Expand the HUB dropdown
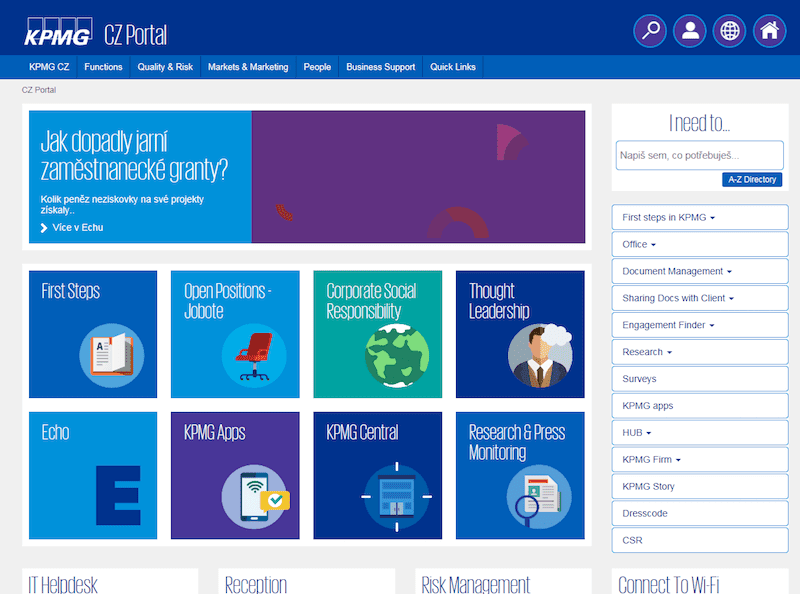Screen dimensions: 800x594 [699, 433]
